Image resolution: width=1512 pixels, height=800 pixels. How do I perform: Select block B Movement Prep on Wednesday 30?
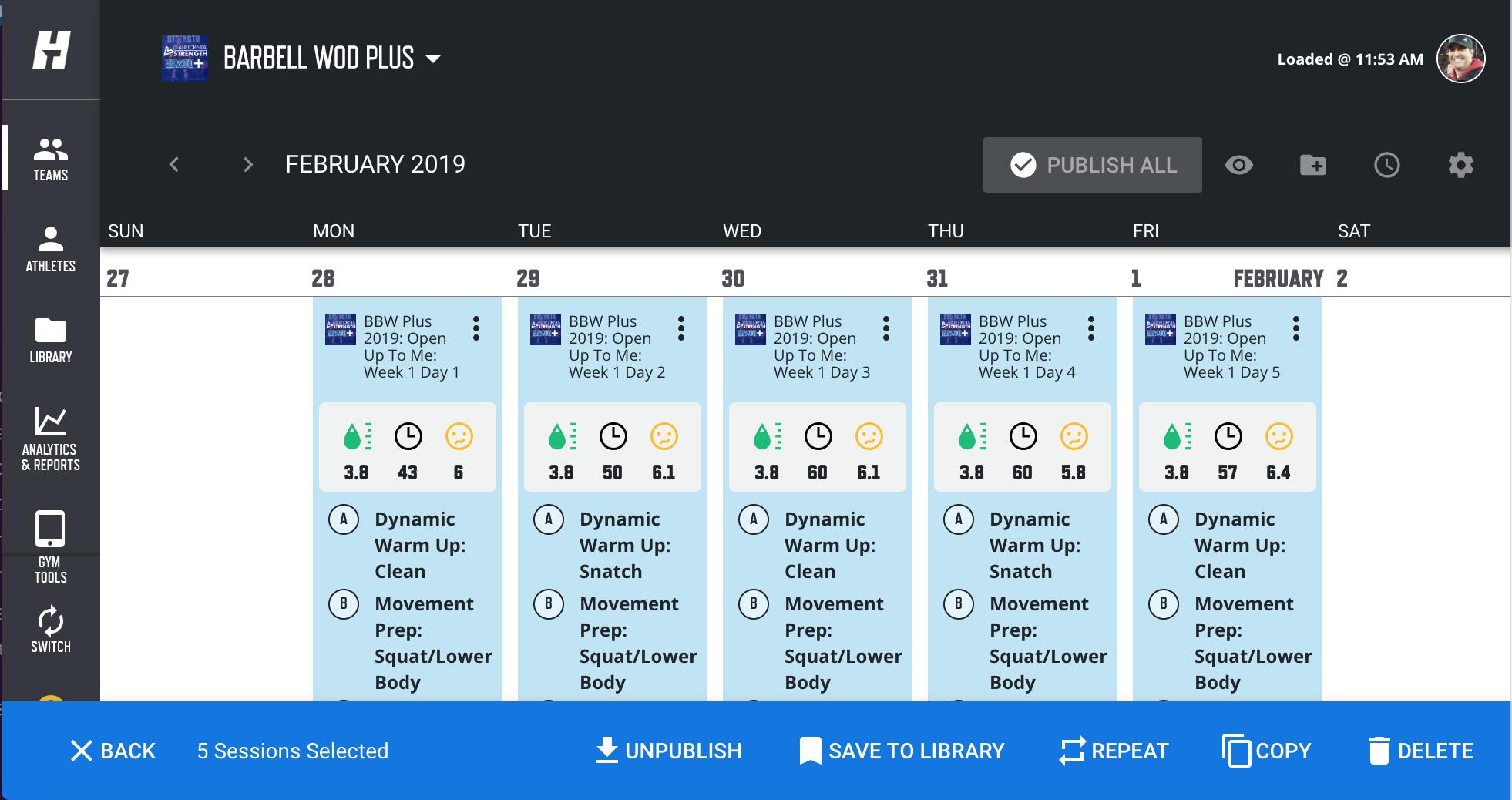pos(818,643)
